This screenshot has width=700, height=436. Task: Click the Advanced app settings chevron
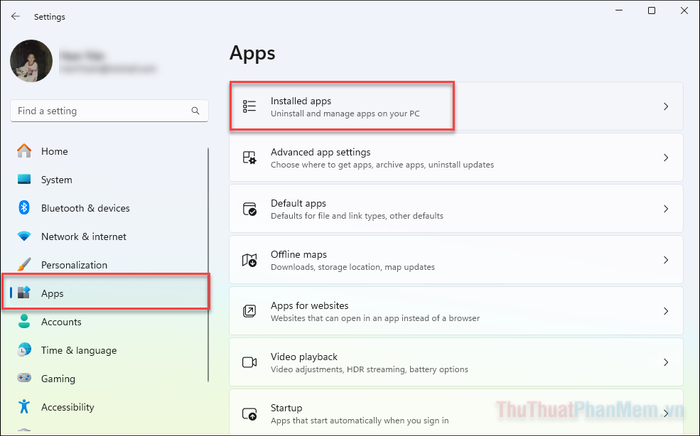666,158
